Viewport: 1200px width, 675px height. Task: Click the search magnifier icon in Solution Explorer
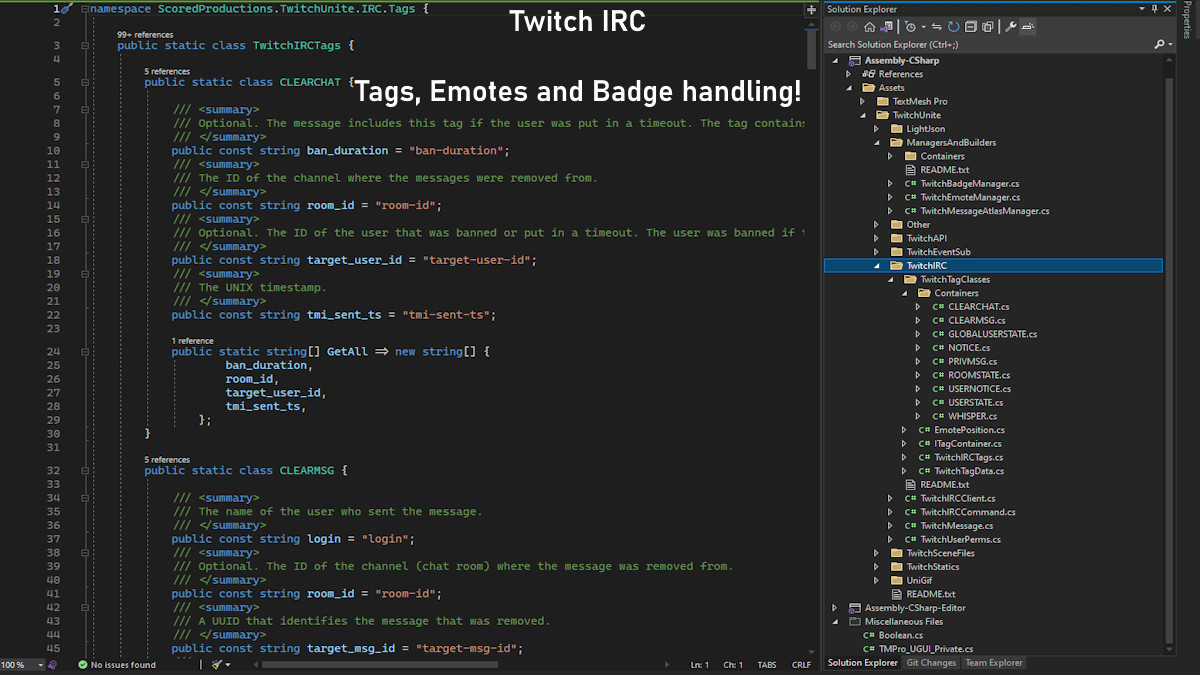tap(1158, 44)
